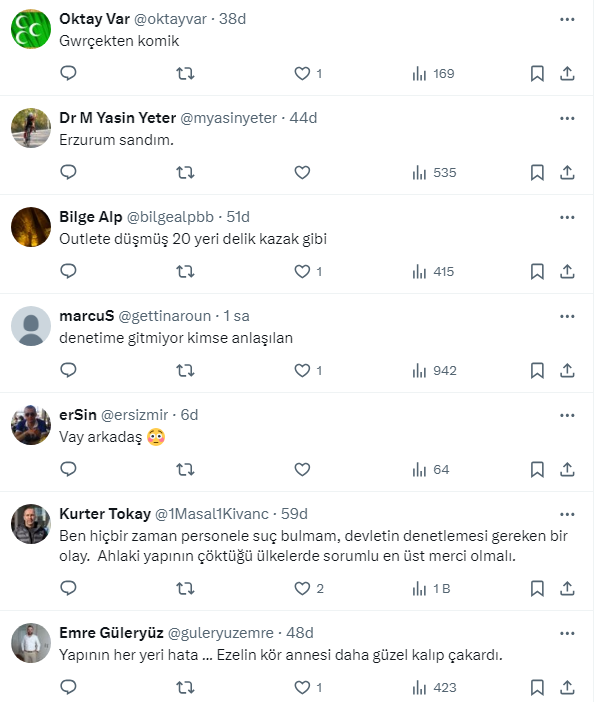Image resolution: width=604 pixels, height=702 pixels.
Task: Visit @bilgealpbb profile handle
Action: [174, 216]
